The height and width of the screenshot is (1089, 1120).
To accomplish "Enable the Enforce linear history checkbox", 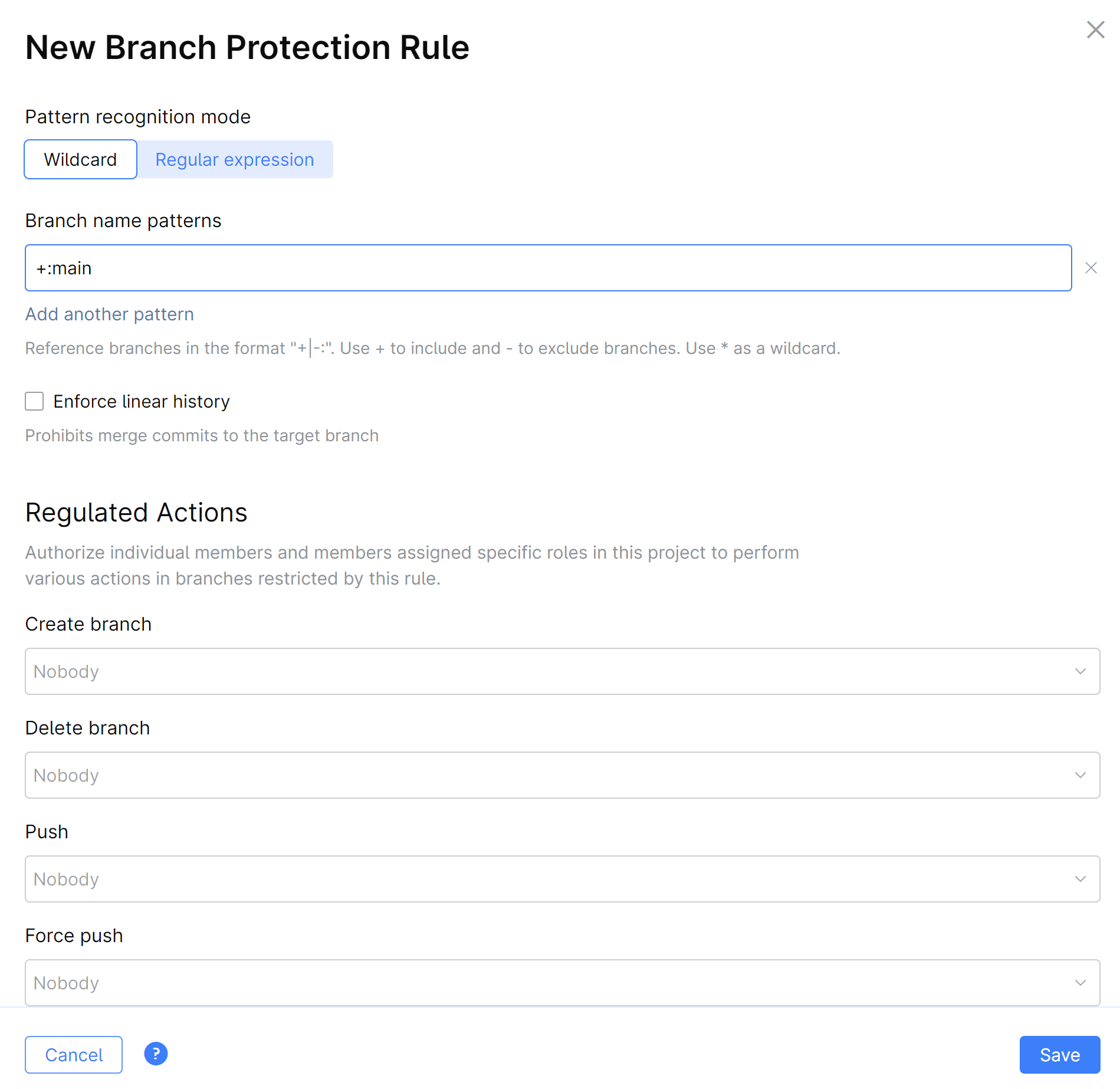I will [34, 401].
